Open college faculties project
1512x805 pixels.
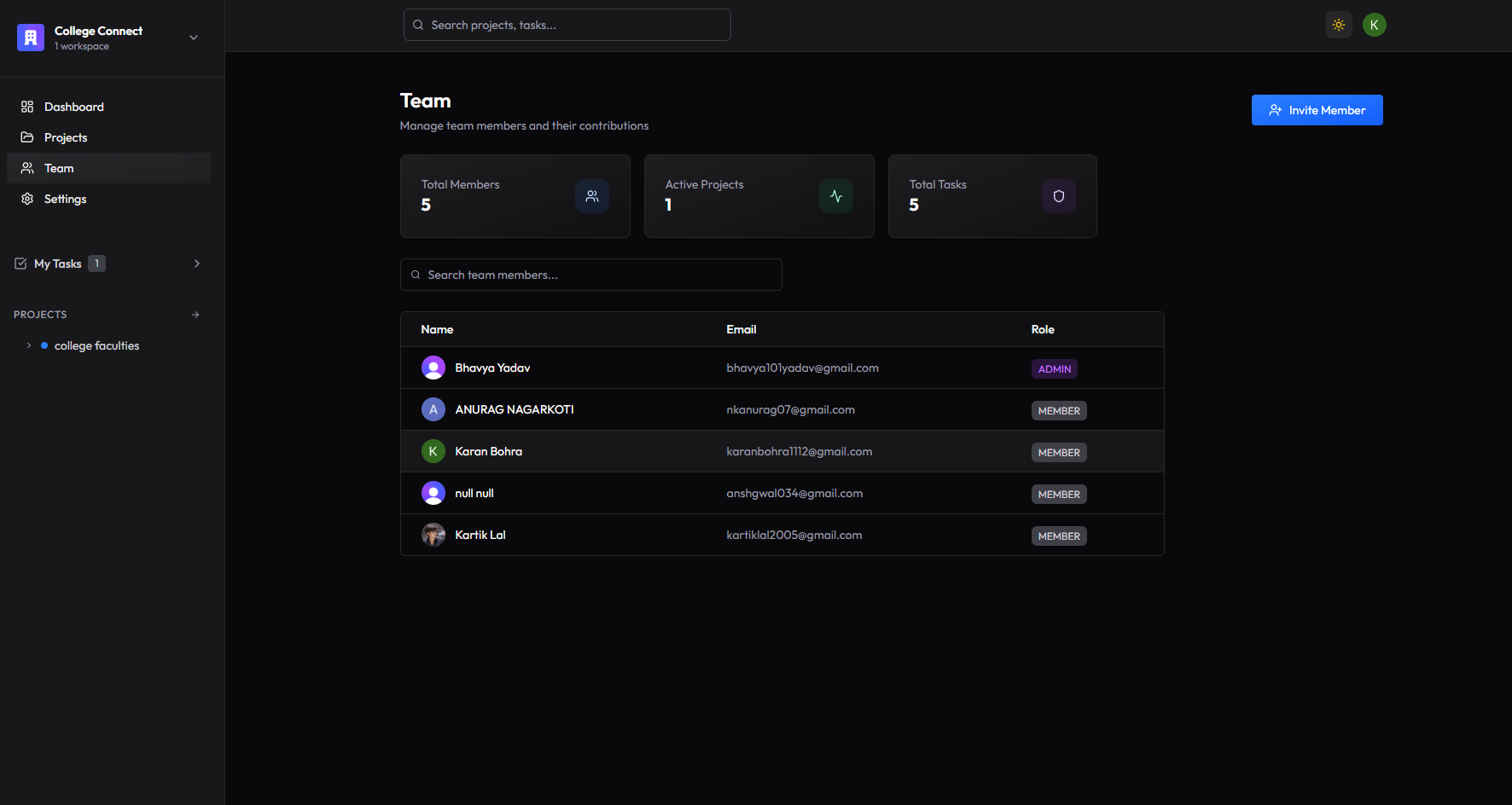tap(96, 345)
